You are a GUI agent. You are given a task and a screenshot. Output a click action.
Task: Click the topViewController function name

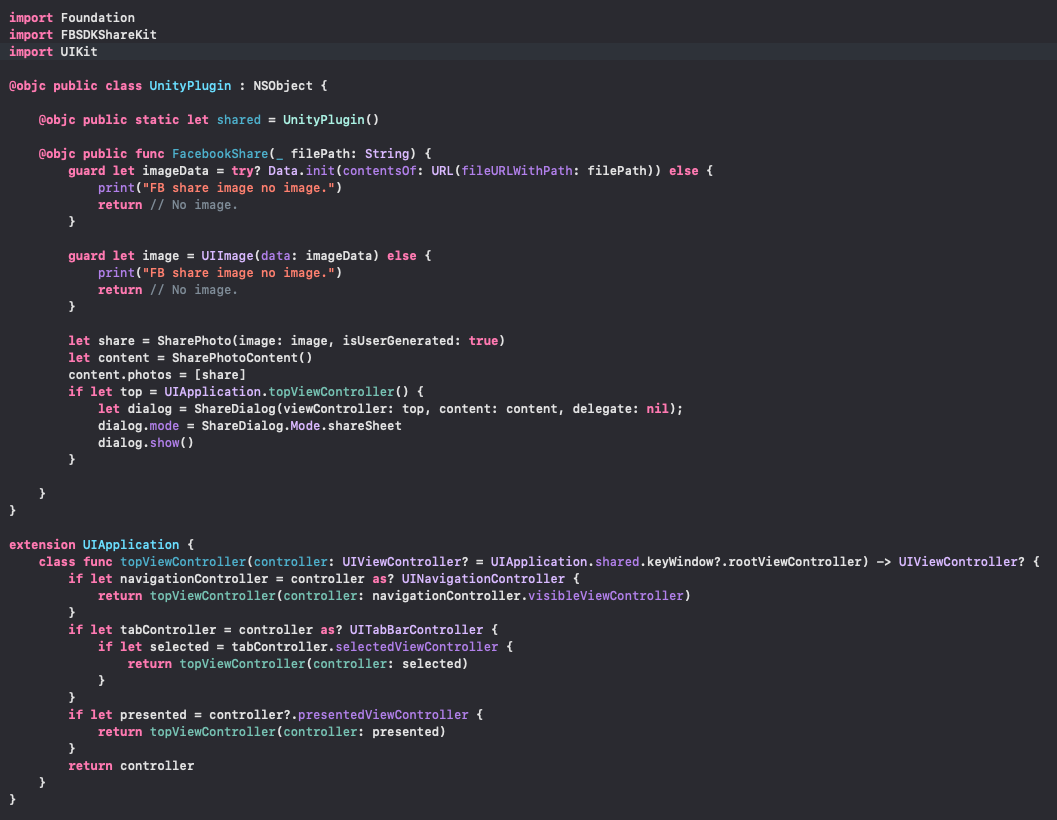[x=183, y=561]
